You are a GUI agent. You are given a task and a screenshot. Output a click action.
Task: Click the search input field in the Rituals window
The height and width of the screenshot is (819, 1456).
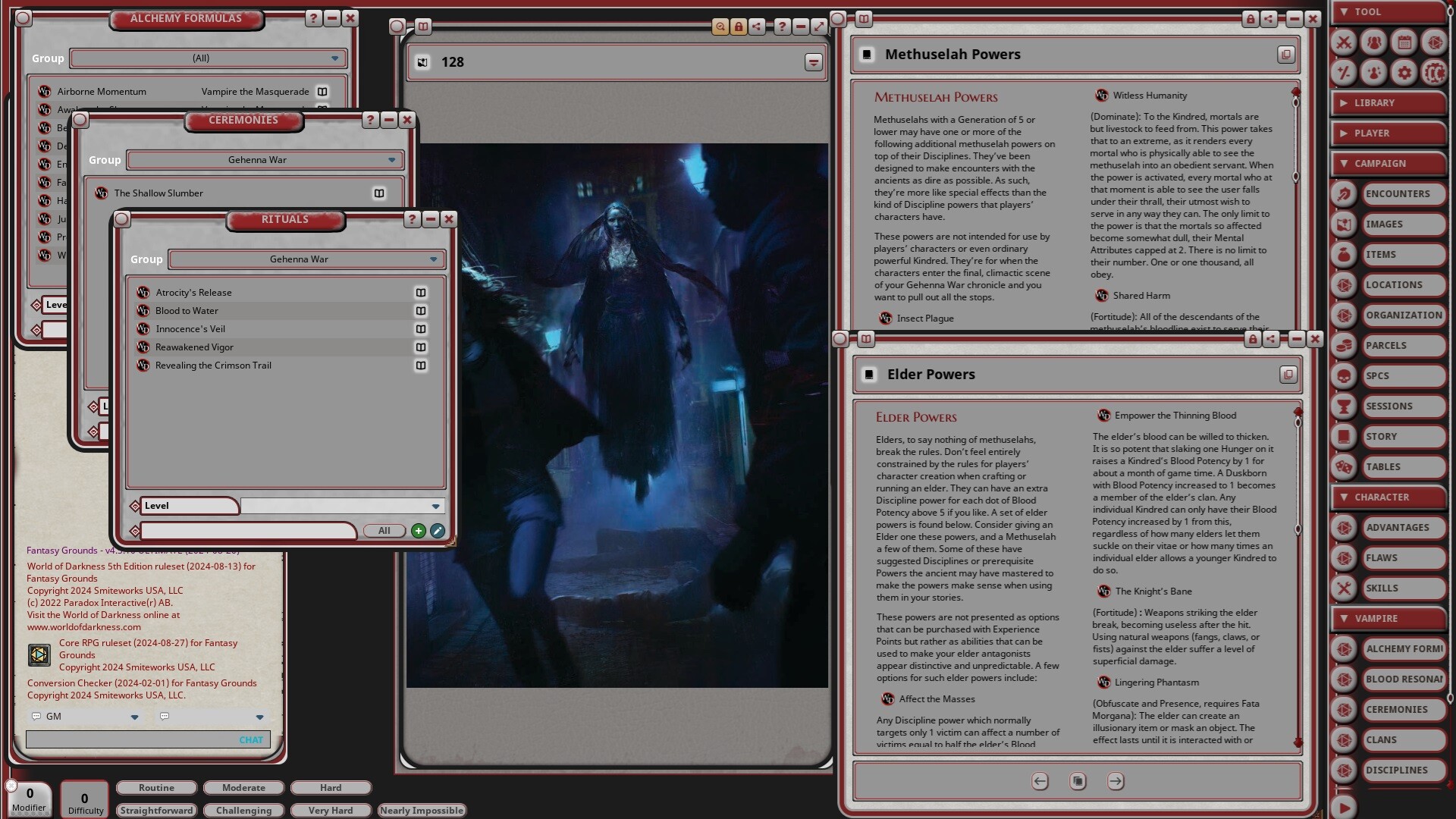click(250, 531)
